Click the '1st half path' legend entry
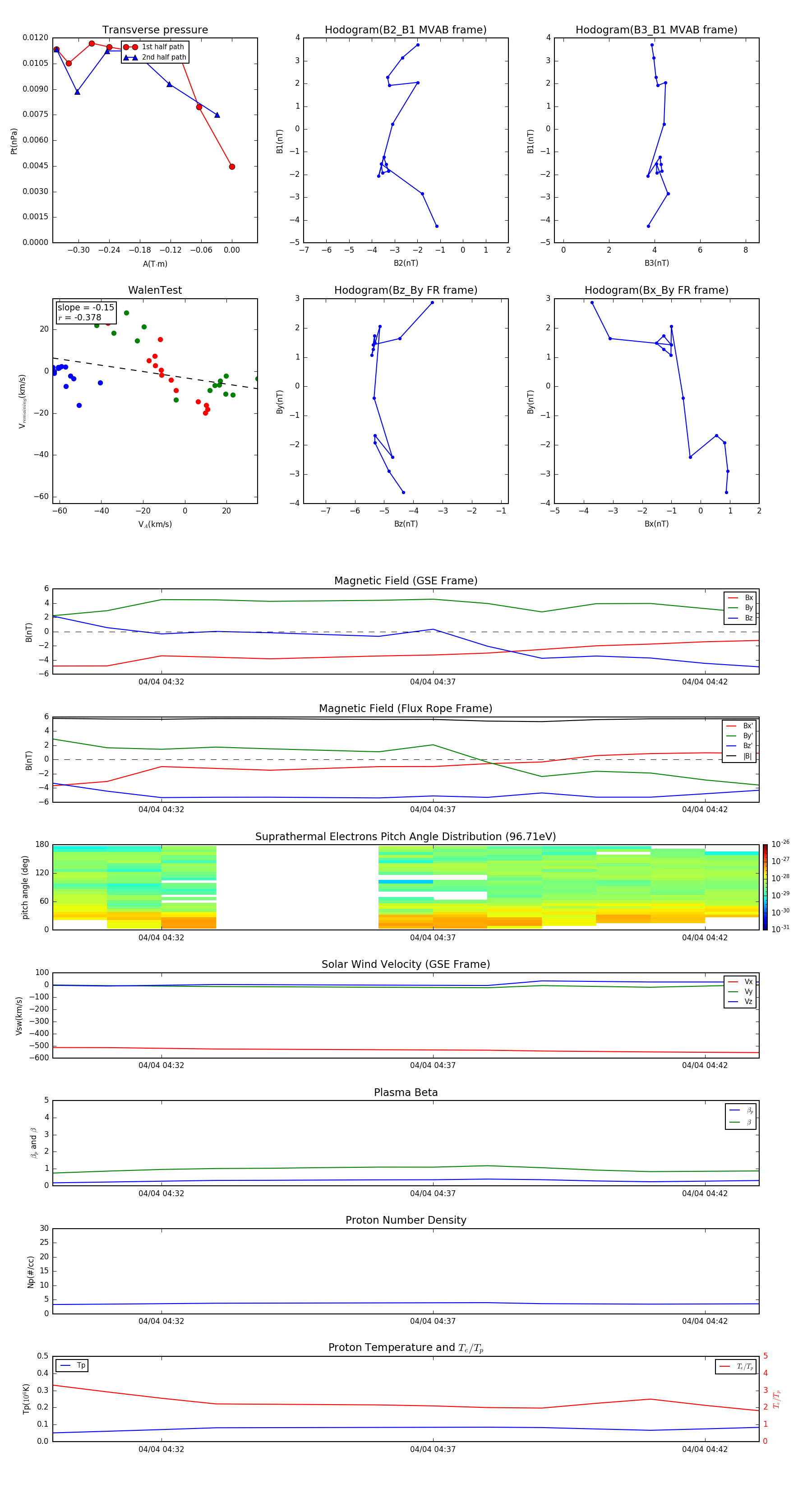Image resolution: width=812 pixels, height=1489 pixels. coord(154,47)
